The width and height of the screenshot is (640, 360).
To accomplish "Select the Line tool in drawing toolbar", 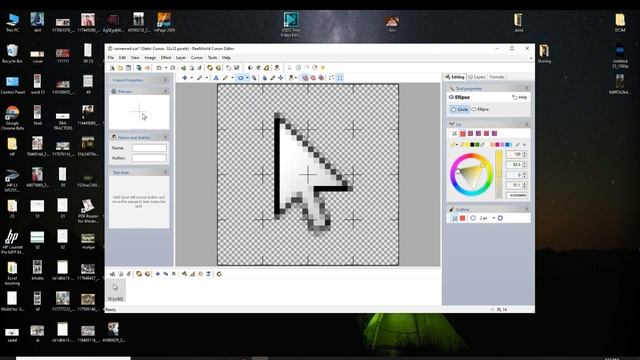I will pos(199,78).
